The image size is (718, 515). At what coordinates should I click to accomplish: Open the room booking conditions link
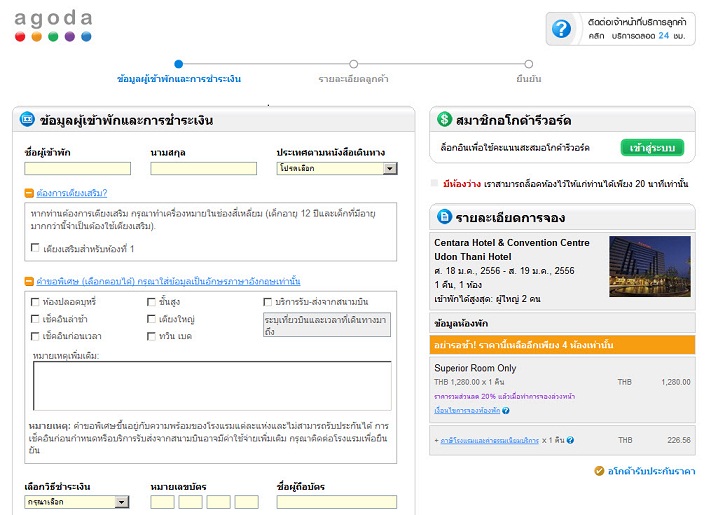(x=467, y=411)
